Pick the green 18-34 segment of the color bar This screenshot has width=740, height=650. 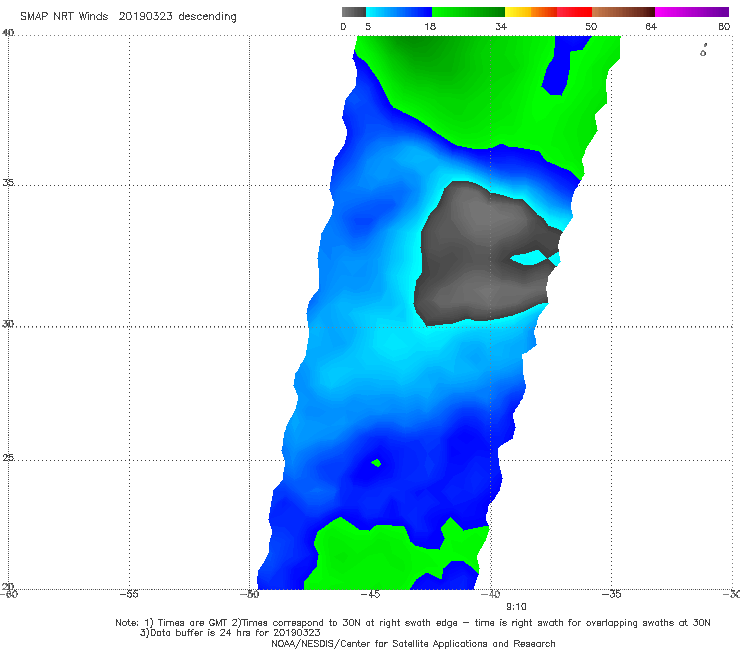(x=468, y=12)
